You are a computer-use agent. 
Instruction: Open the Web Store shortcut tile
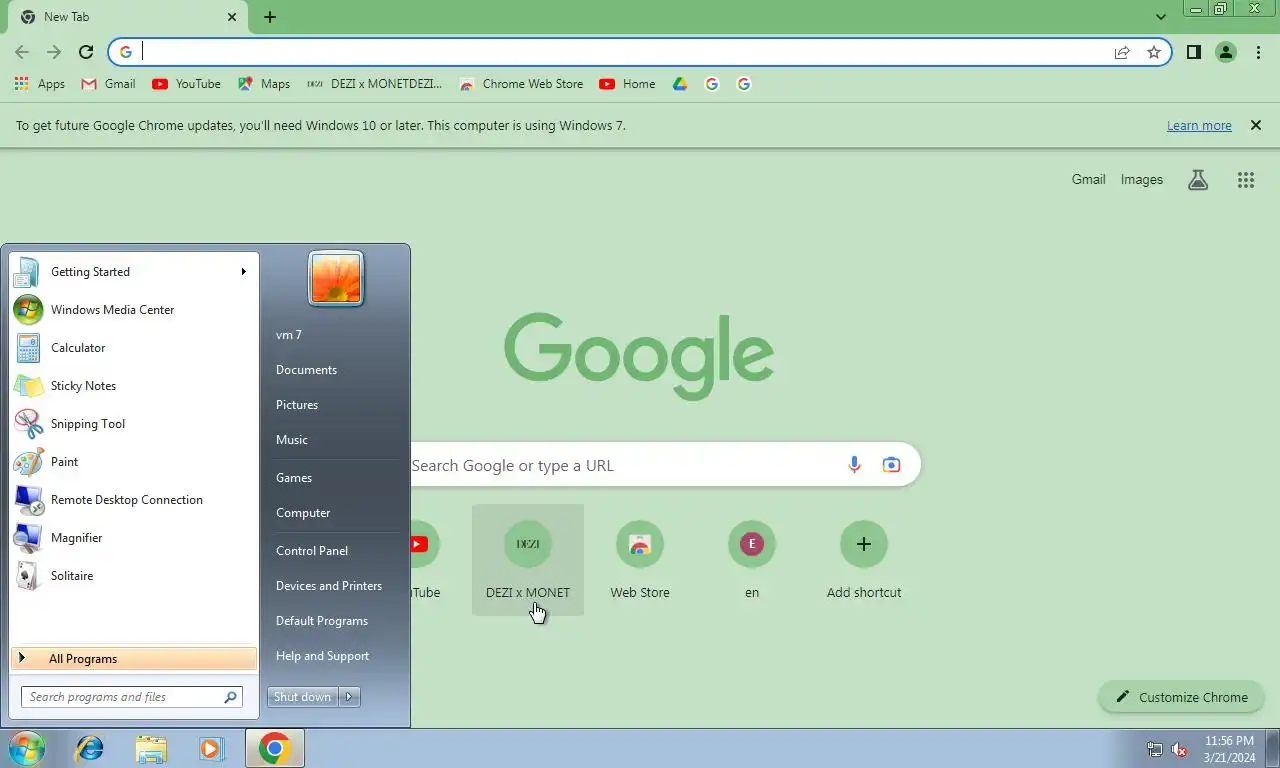pyautogui.click(x=640, y=560)
